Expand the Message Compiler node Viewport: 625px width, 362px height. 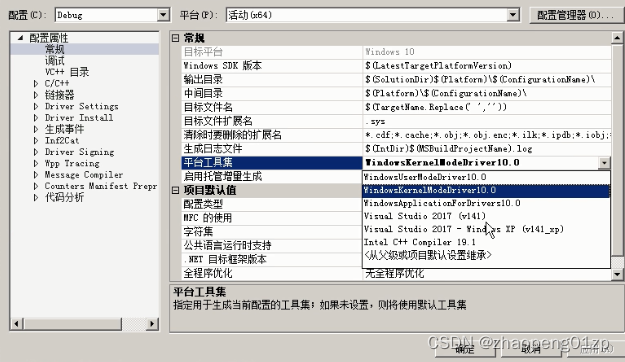click(x=36, y=175)
